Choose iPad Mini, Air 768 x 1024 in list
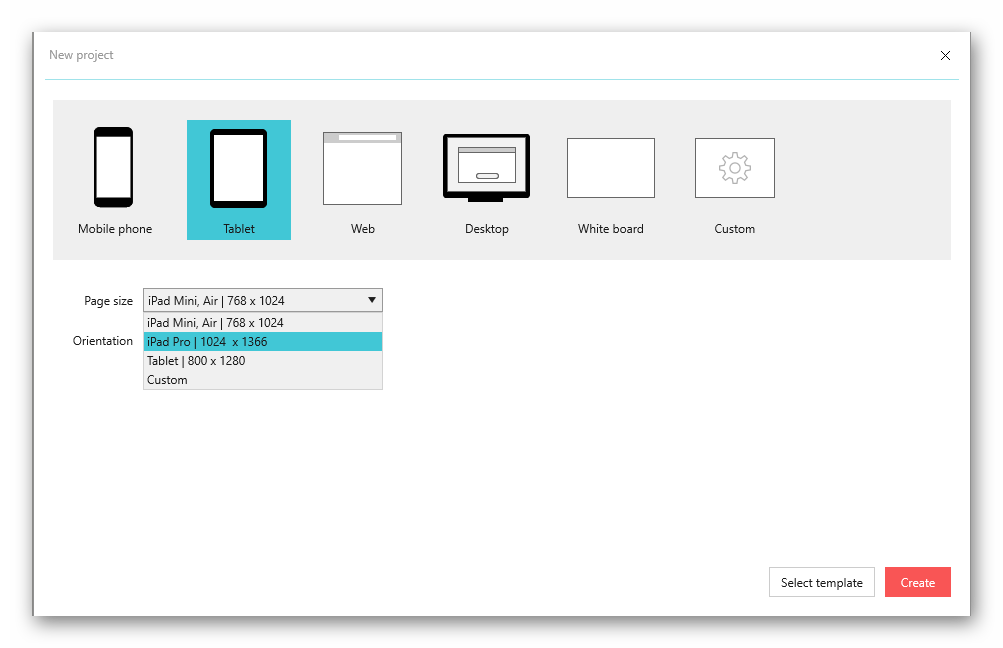The width and height of the screenshot is (1003, 648). coord(262,323)
